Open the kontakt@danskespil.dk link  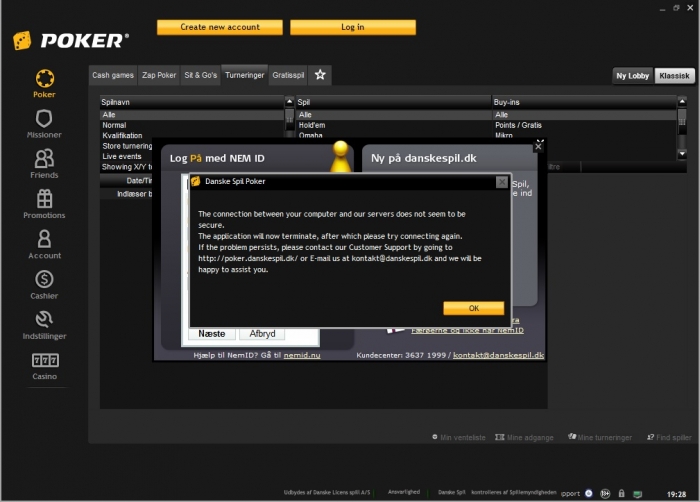coord(498,356)
